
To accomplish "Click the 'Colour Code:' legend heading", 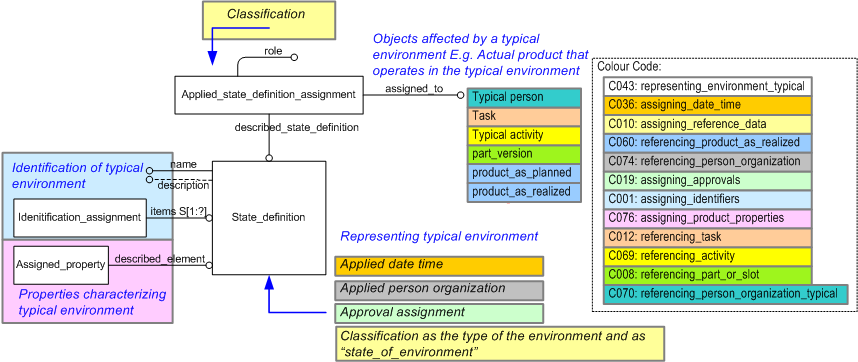I will 629,67.
